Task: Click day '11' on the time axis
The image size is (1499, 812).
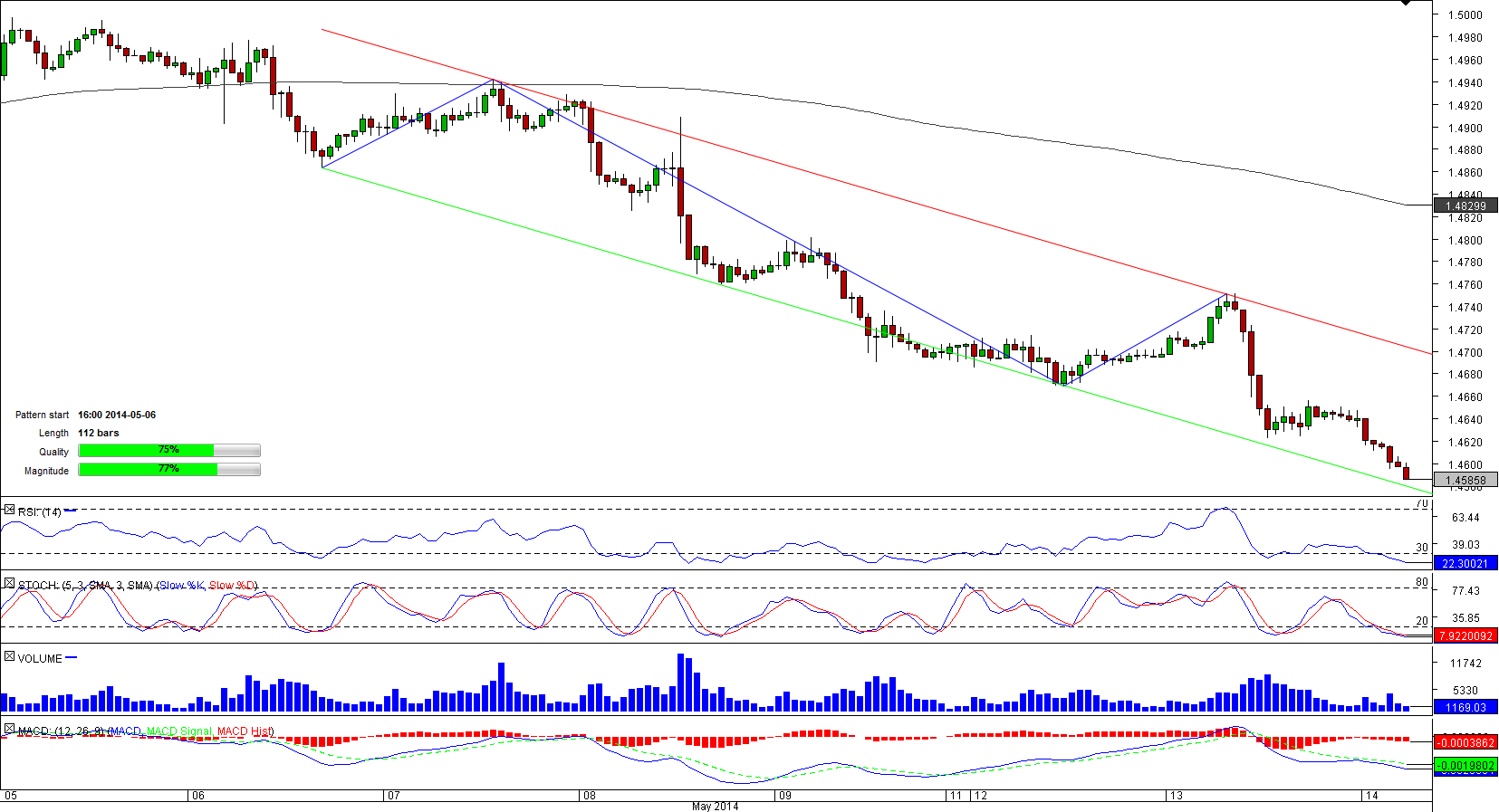Action: [956, 796]
